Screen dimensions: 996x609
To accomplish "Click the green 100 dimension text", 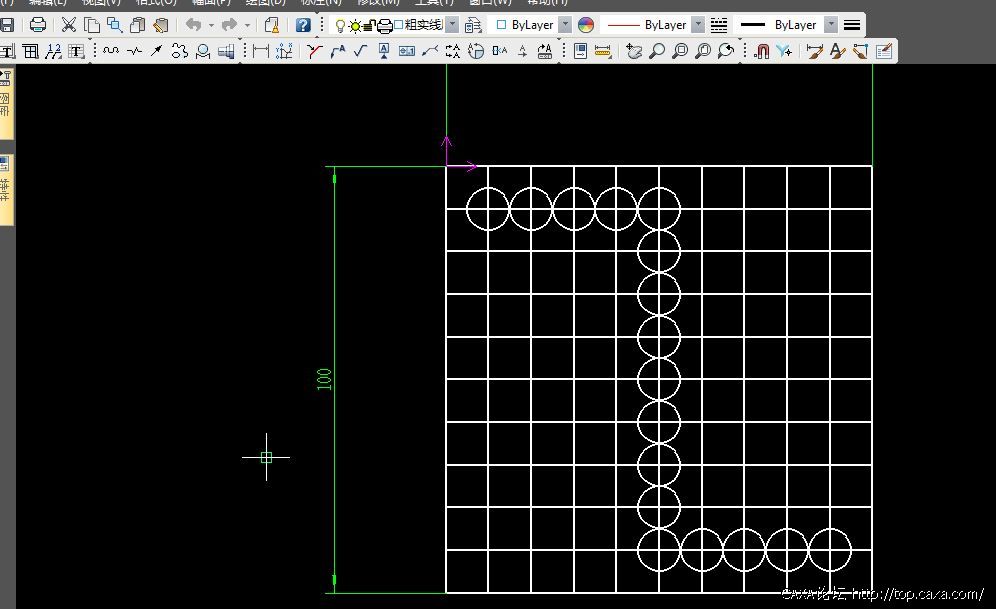I will (x=324, y=379).
